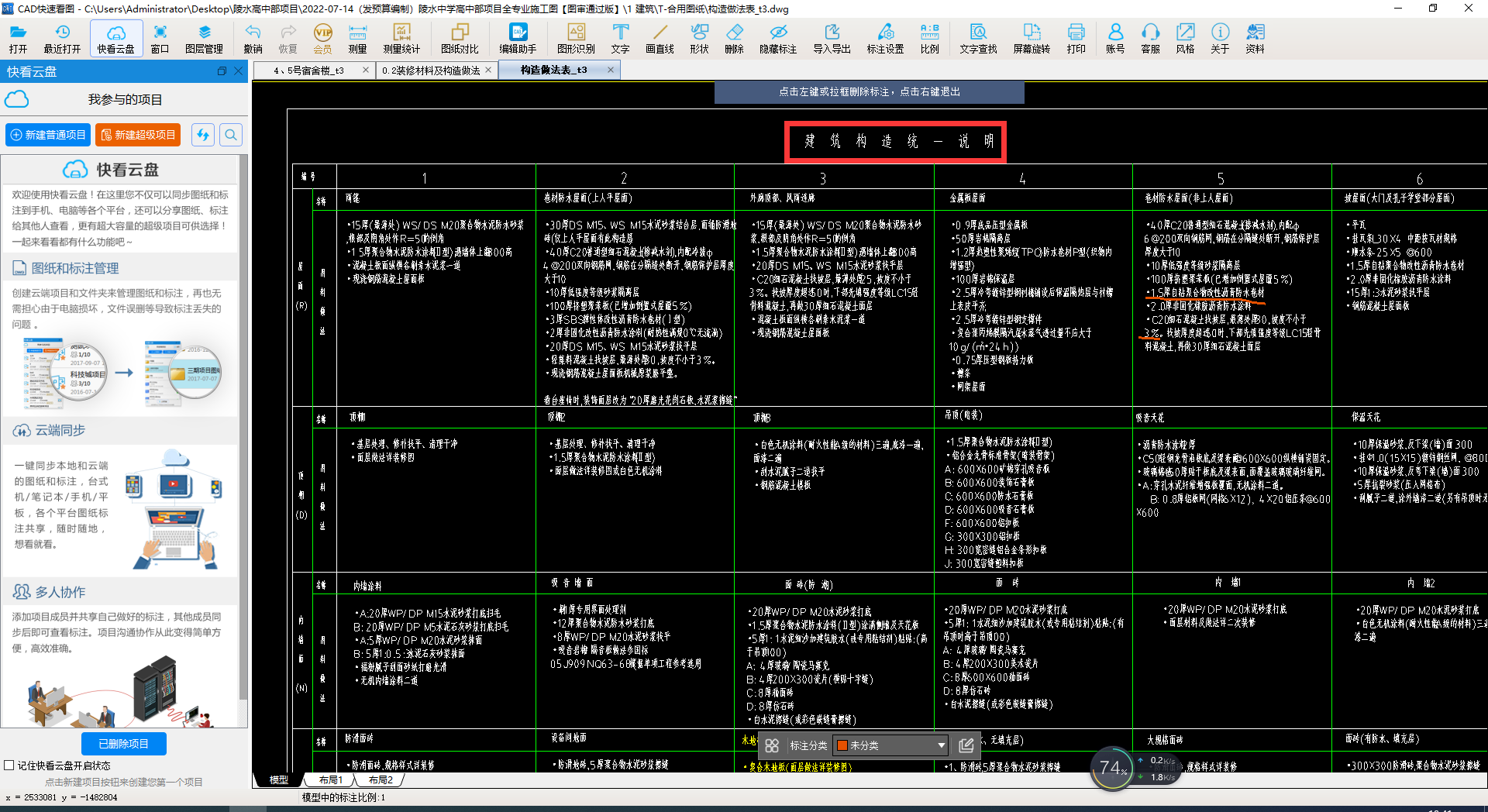Select the 文字 text annotation tool
1488x812 pixels.
tap(620, 38)
